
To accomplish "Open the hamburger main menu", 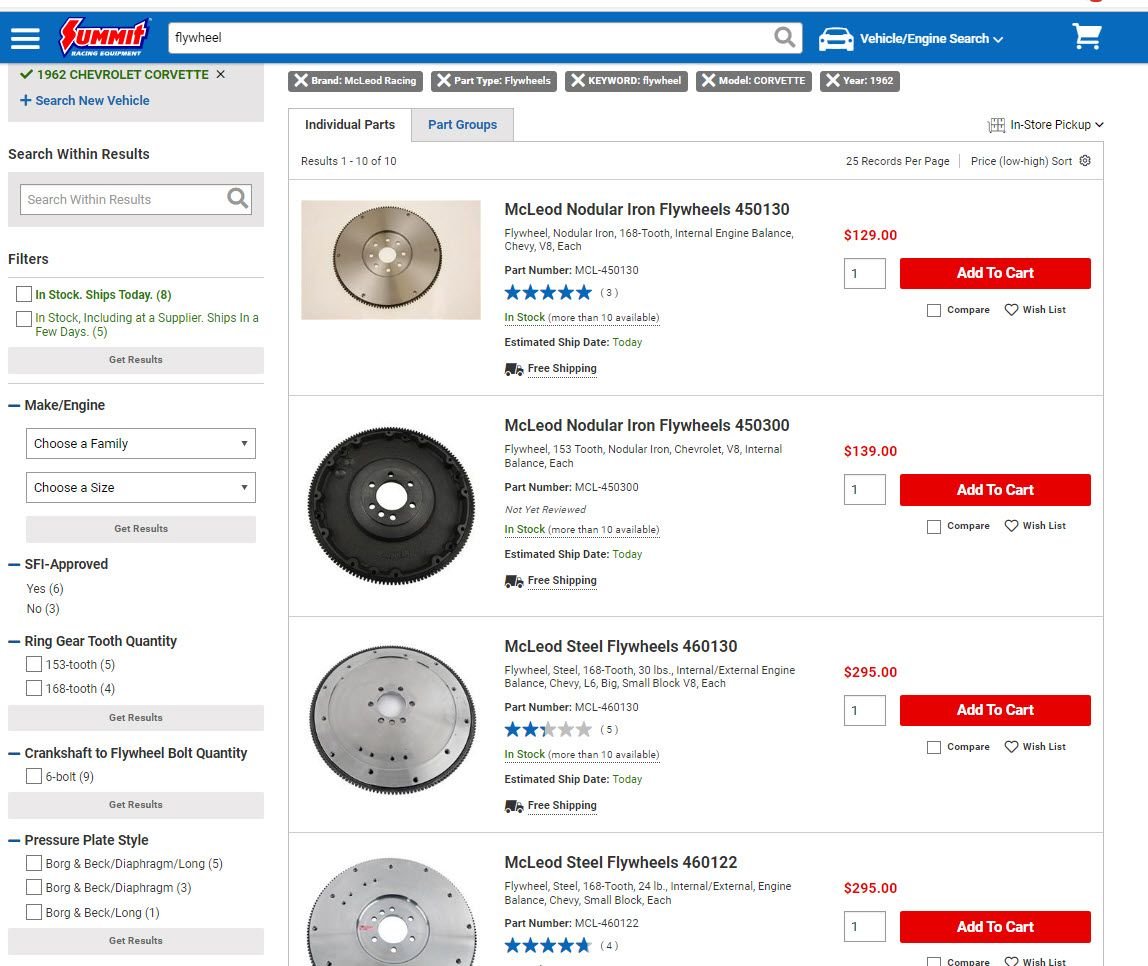I will point(25,38).
